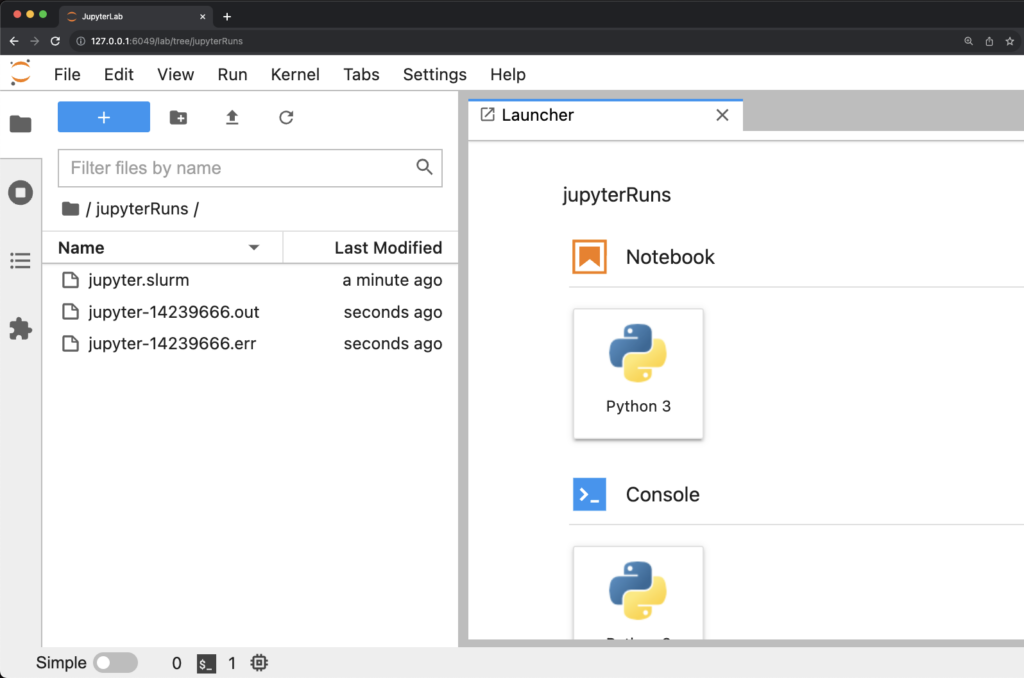
Task: Sort by Name column header
Action: pos(163,248)
